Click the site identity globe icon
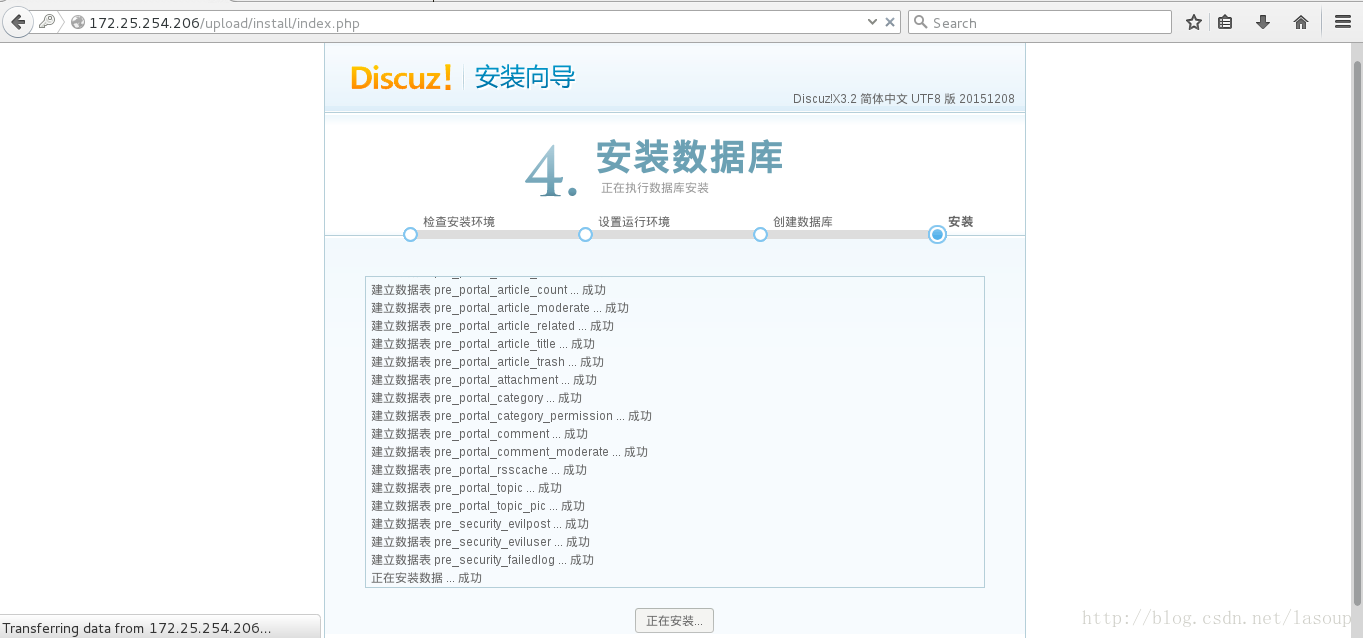Screen dimensions: 1363x638 click(77, 22)
